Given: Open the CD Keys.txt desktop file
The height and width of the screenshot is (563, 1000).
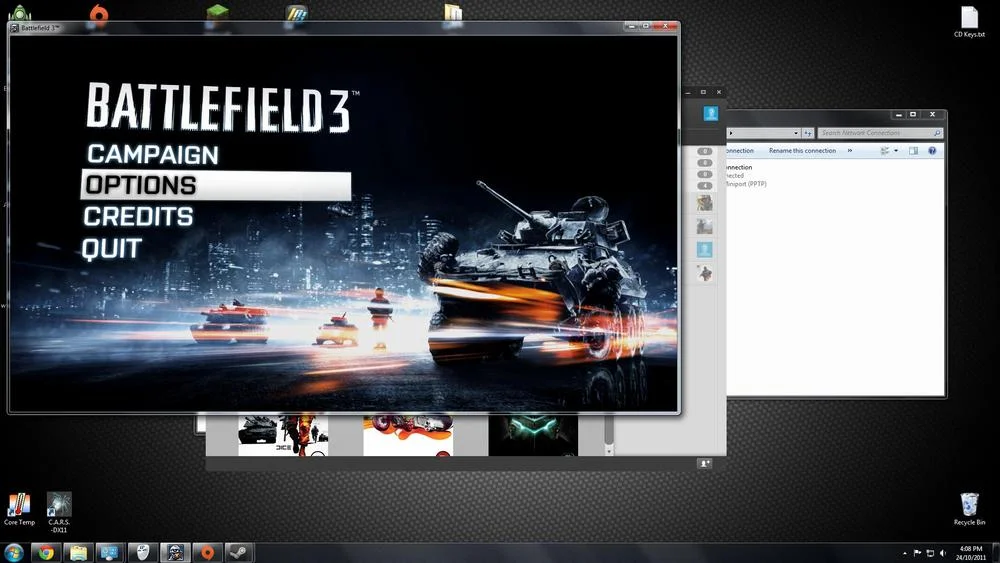Looking at the screenshot, I should tap(969, 22).
